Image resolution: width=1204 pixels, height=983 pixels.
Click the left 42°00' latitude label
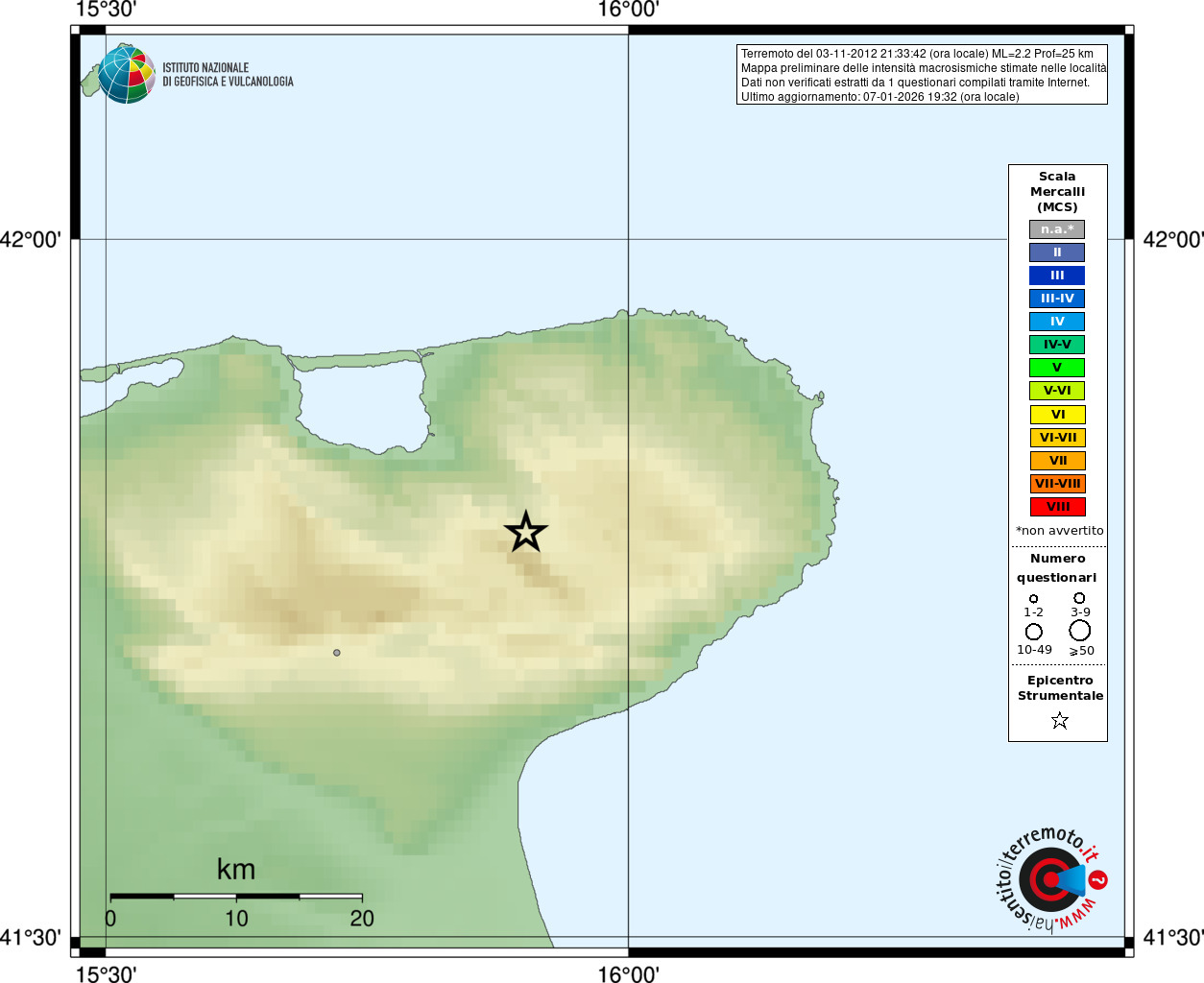pyautogui.click(x=31, y=240)
